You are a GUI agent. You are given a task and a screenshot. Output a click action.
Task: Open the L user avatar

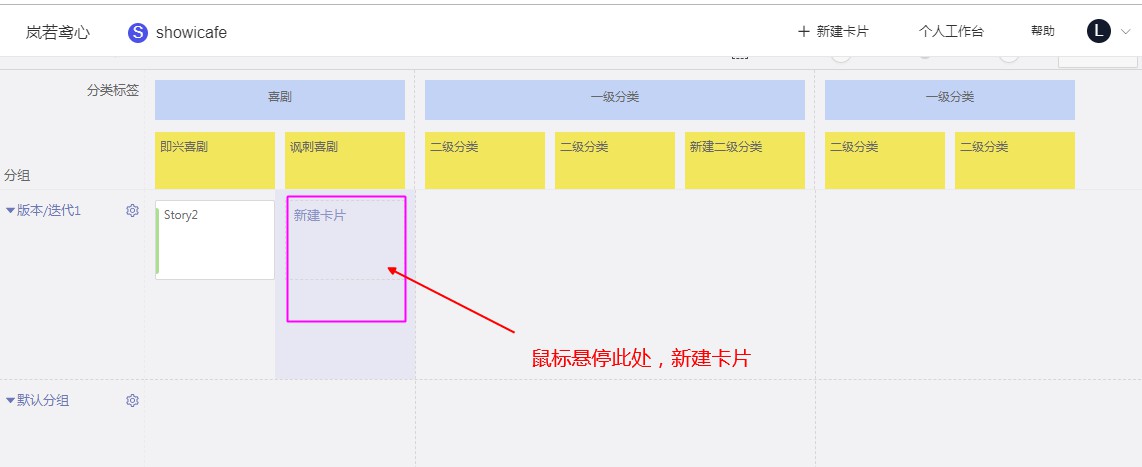tap(1098, 31)
